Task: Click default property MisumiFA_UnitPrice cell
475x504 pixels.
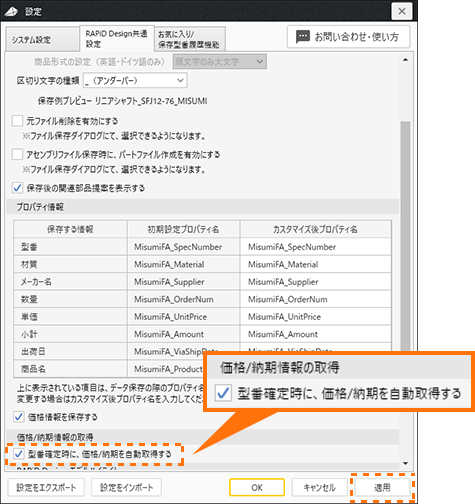Action: pyautogui.click(x=183, y=316)
